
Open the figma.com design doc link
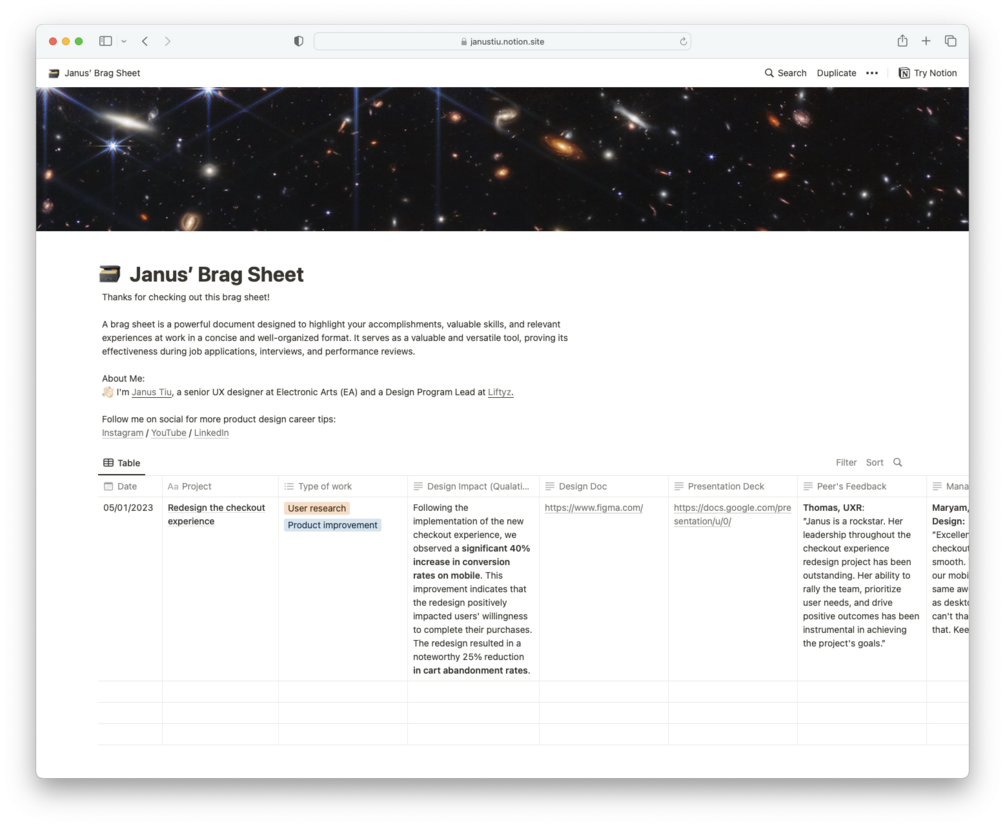pos(594,508)
